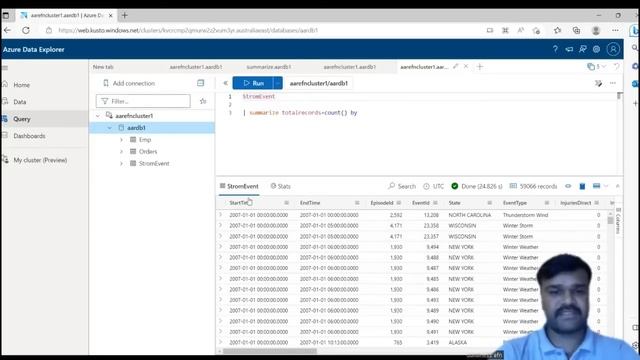Add a new query tab with plus

pyautogui.click(x=480, y=67)
